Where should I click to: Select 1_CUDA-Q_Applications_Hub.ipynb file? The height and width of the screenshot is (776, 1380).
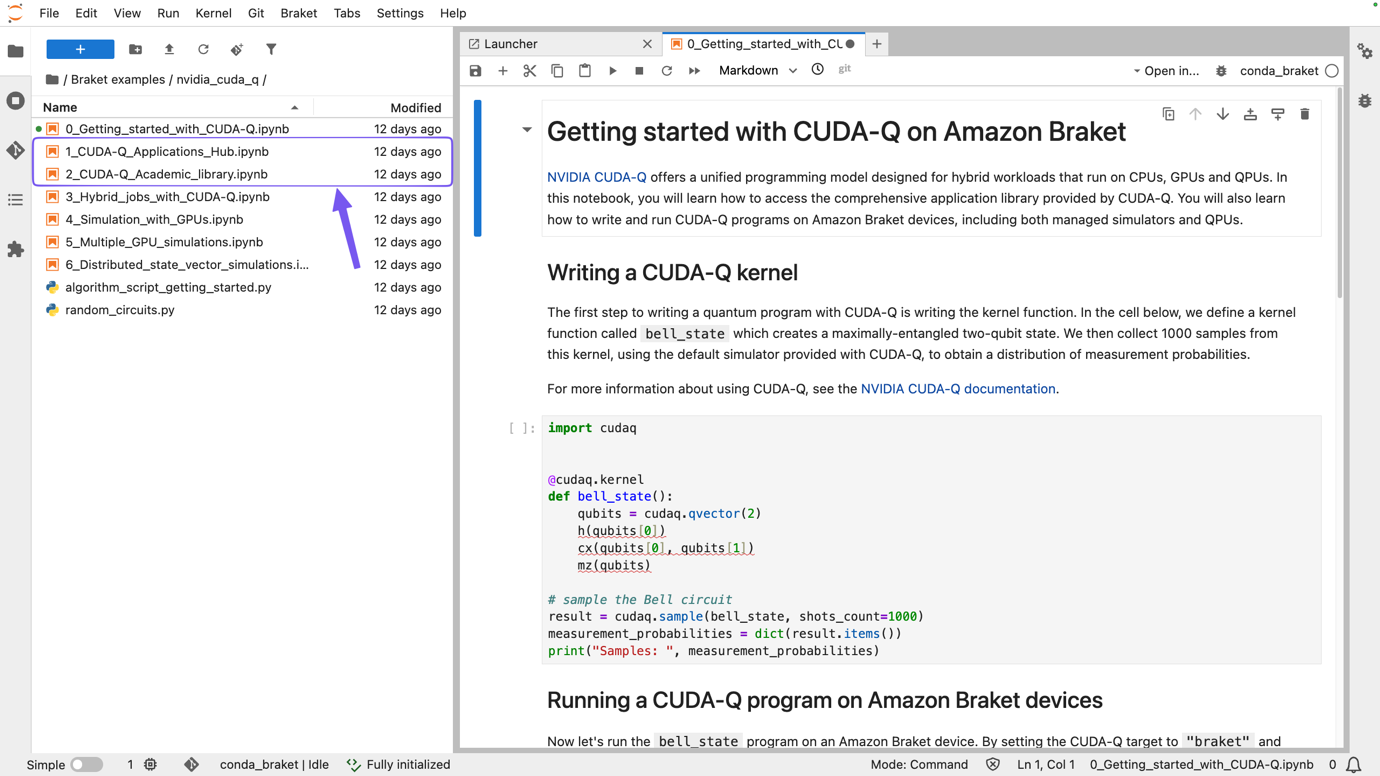[x=243, y=152]
